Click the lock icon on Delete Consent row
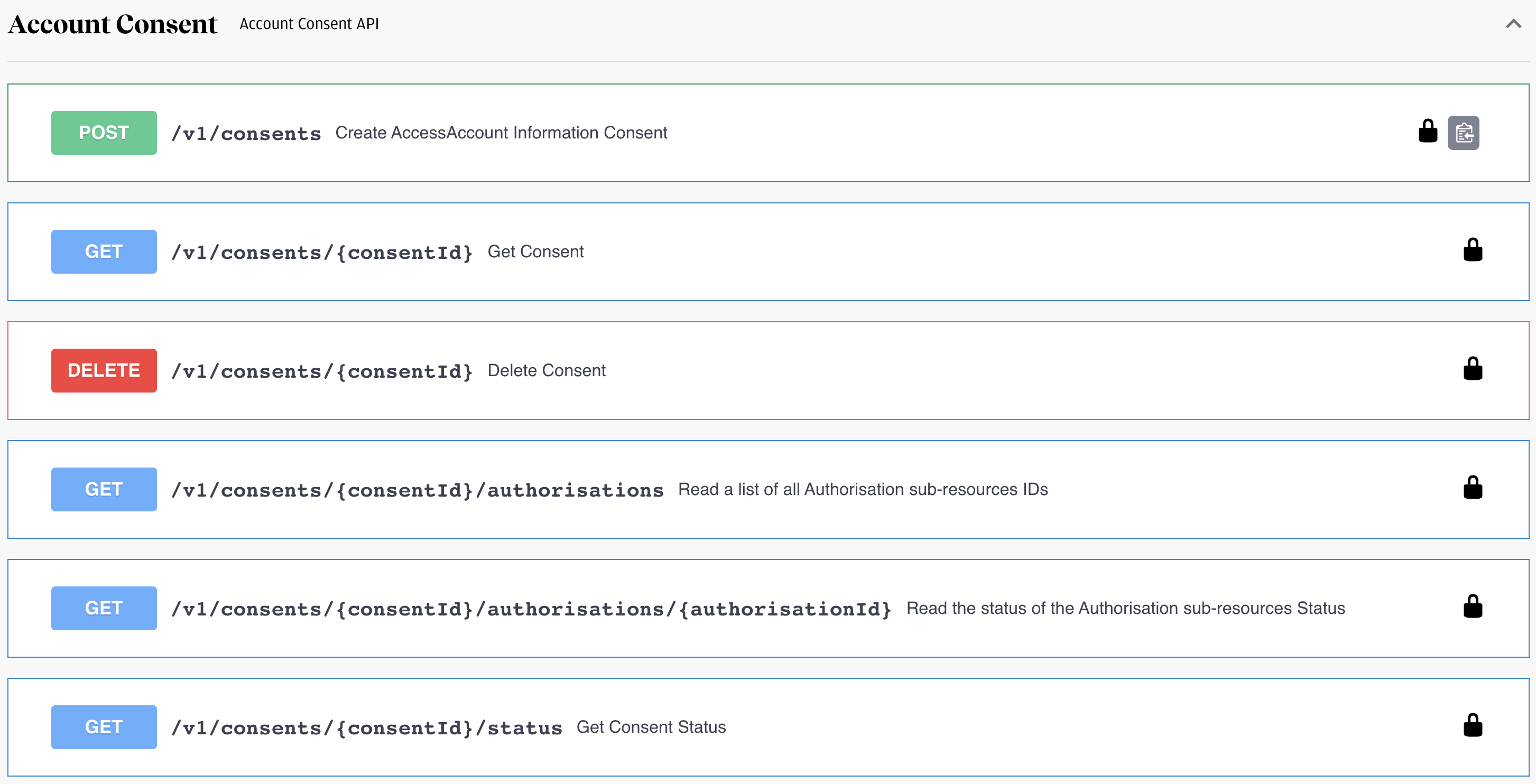The height and width of the screenshot is (784, 1536). (x=1472, y=369)
